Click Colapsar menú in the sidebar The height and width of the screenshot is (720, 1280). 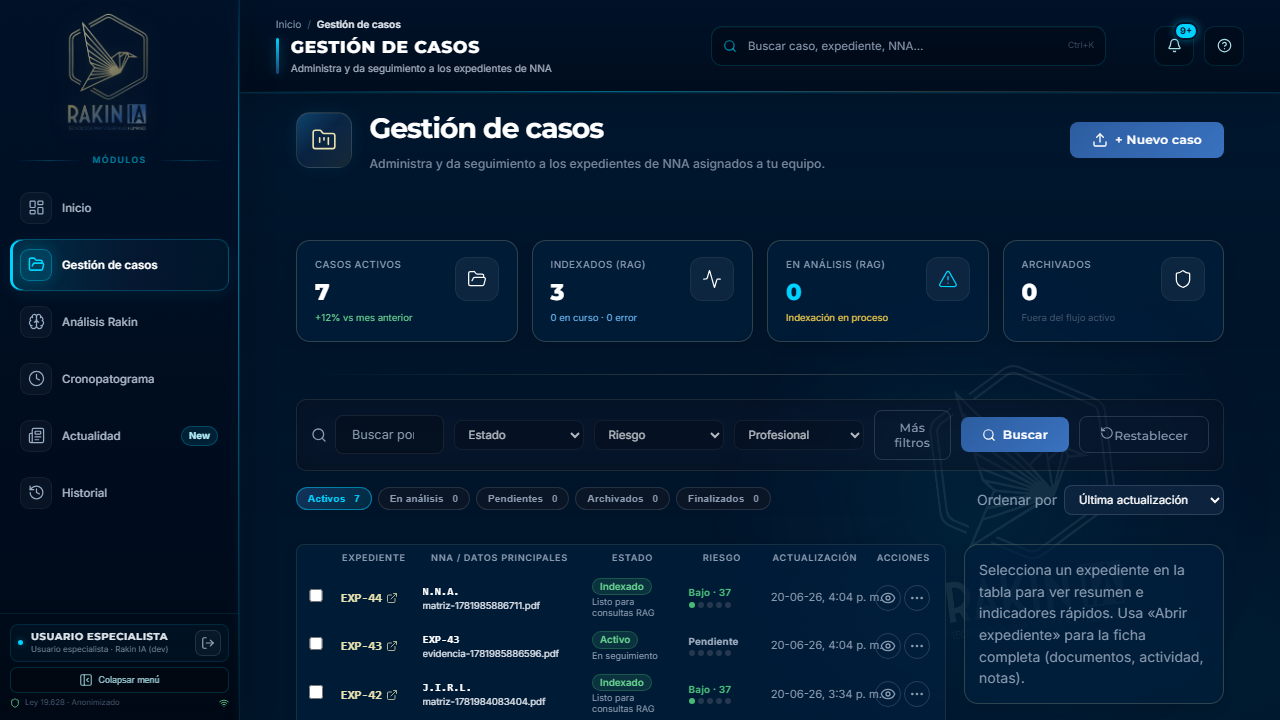click(120, 680)
